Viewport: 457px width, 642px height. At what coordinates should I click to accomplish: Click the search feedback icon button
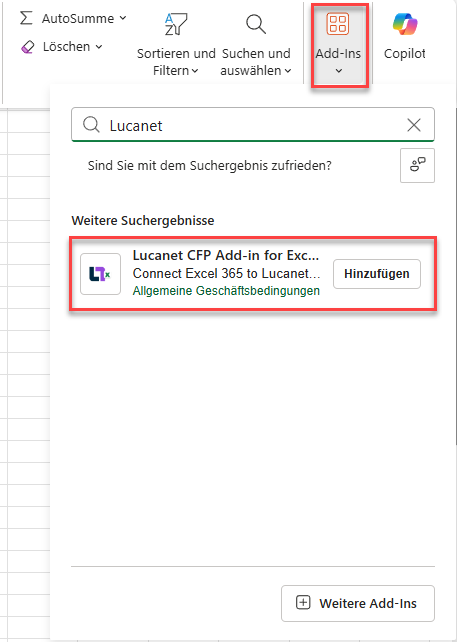pyautogui.click(x=417, y=165)
